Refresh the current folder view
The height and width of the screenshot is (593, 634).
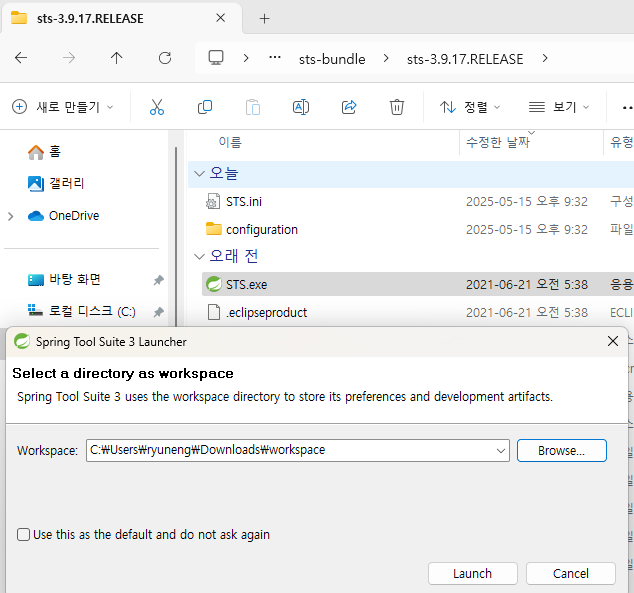coord(165,58)
